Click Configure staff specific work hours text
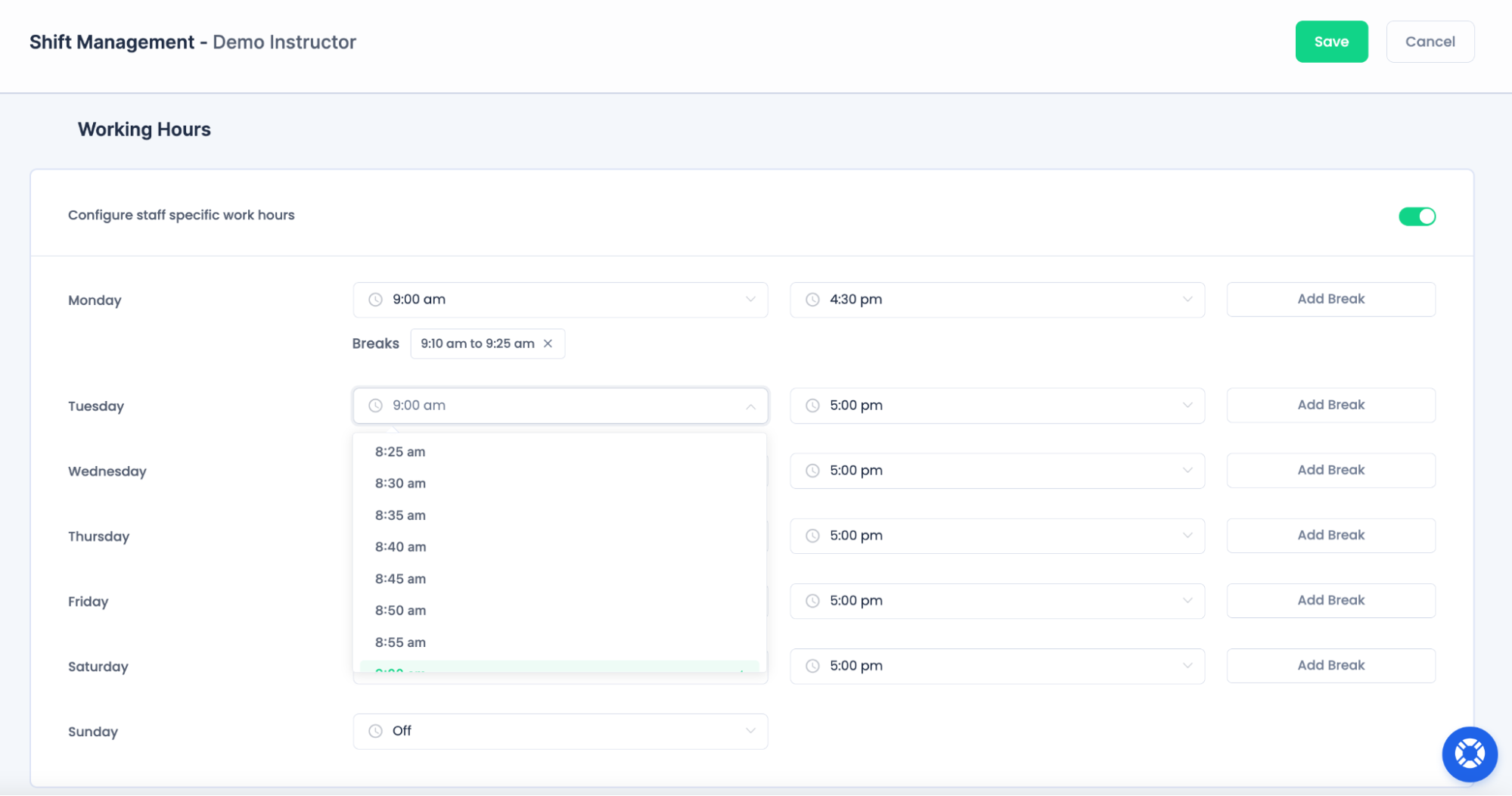 [182, 215]
